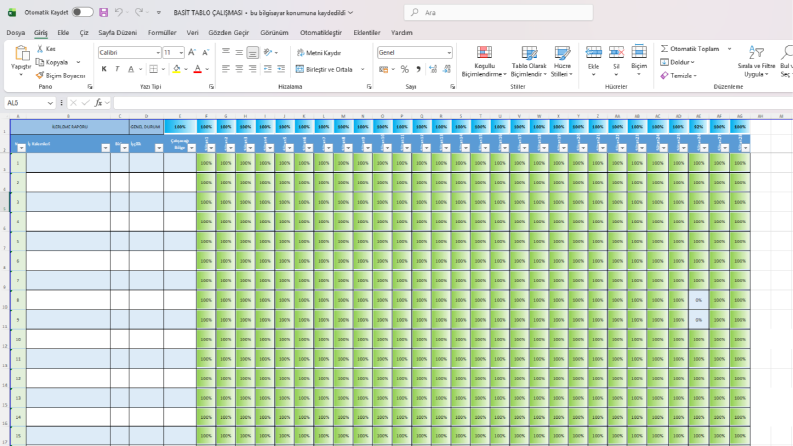Toggle bottom align button
Screen dimensions: 793x446
tap(252, 52)
